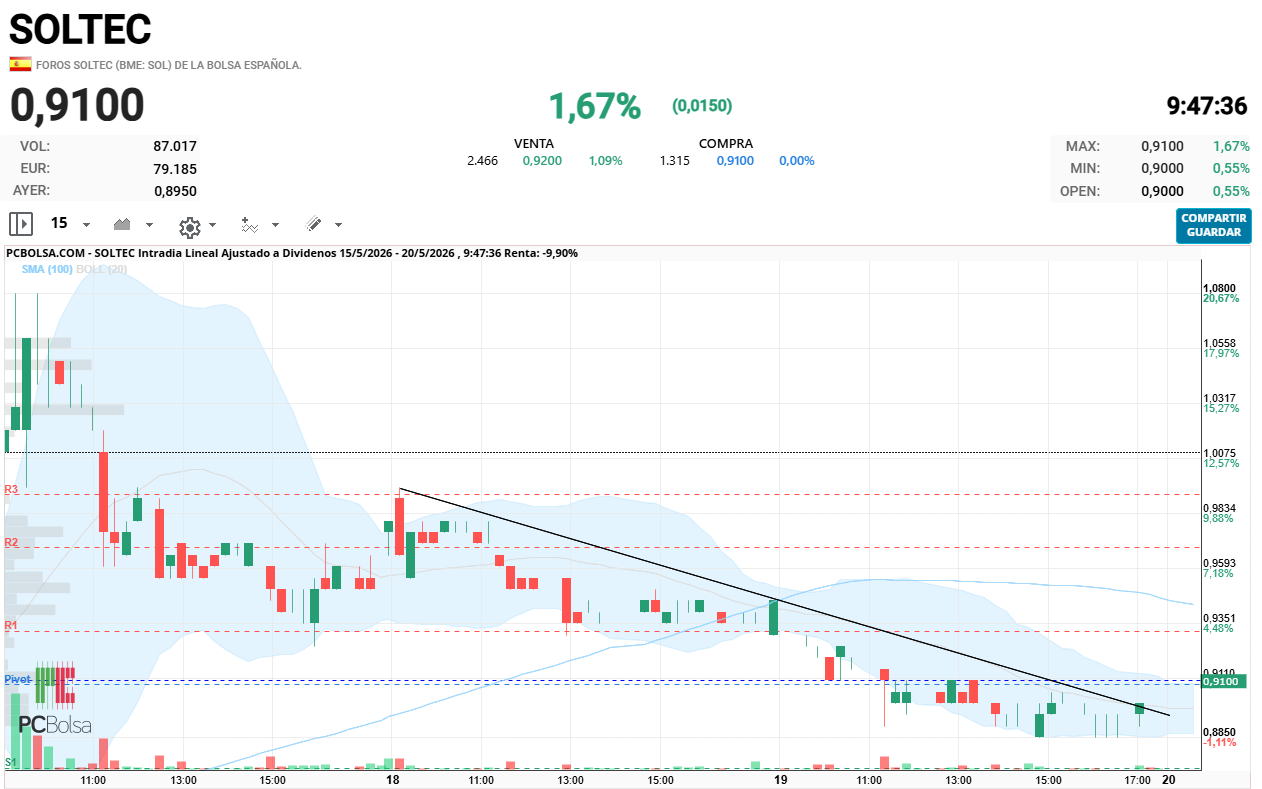Click the VENTA column header
This screenshot has width=1262, height=789.
pyautogui.click(x=534, y=143)
